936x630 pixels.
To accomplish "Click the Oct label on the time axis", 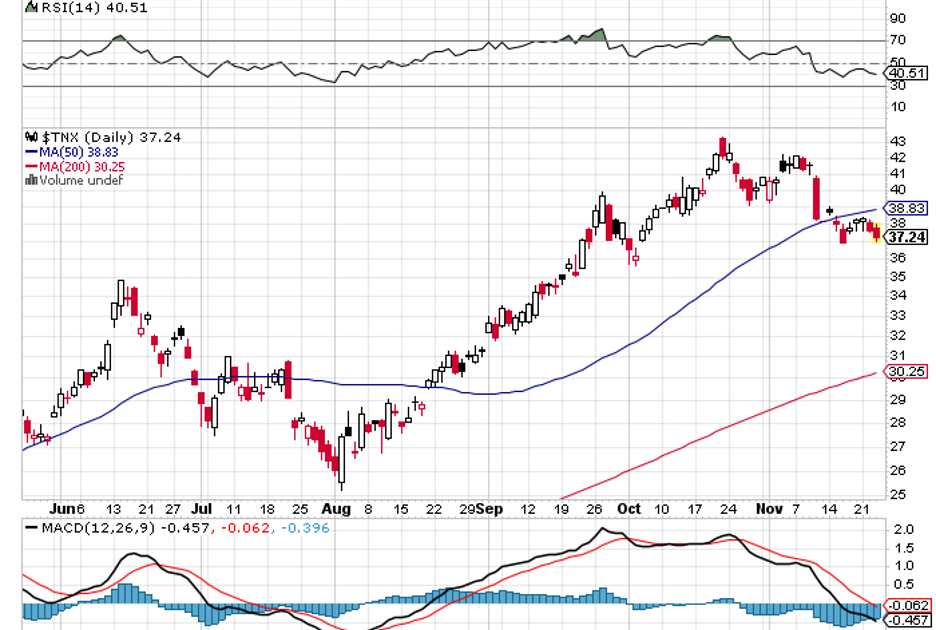I will (x=629, y=509).
